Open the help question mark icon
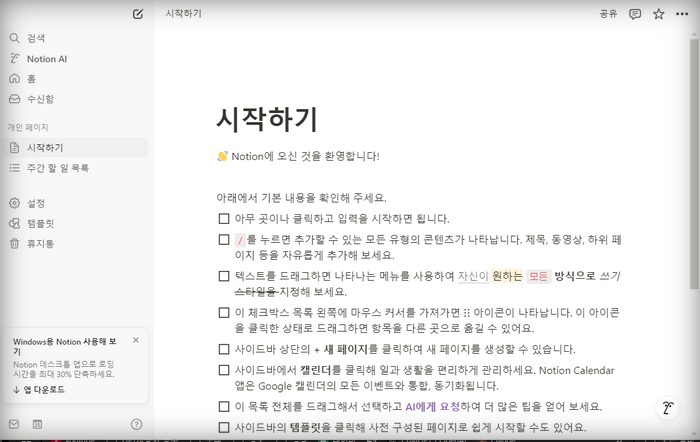700x442 pixels. (137, 424)
